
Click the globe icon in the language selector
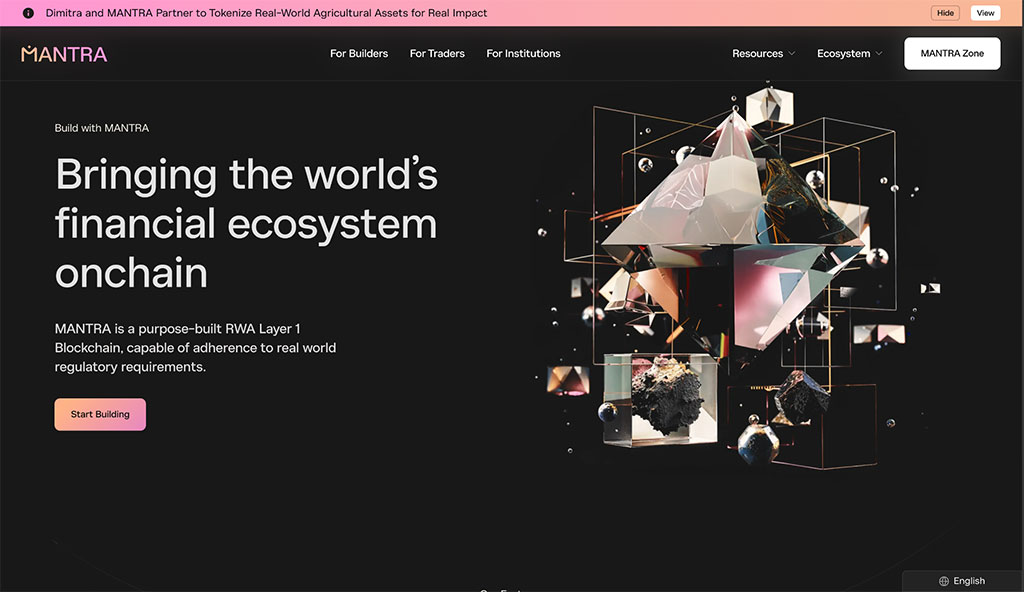coord(944,581)
